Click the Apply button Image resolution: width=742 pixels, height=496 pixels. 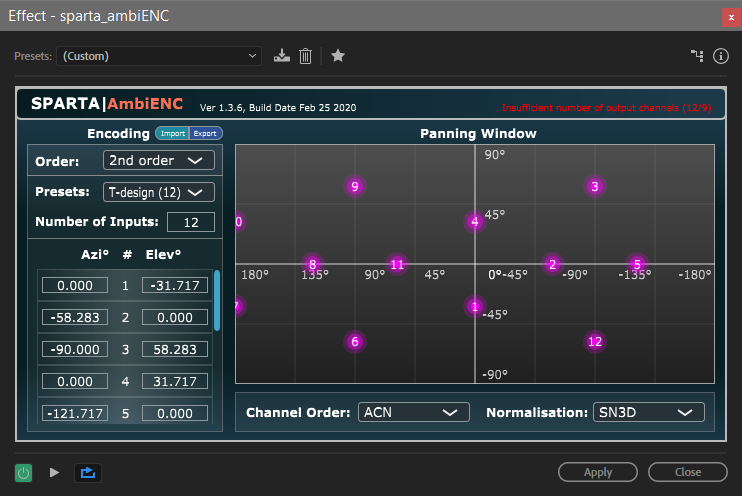pos(598,472)
